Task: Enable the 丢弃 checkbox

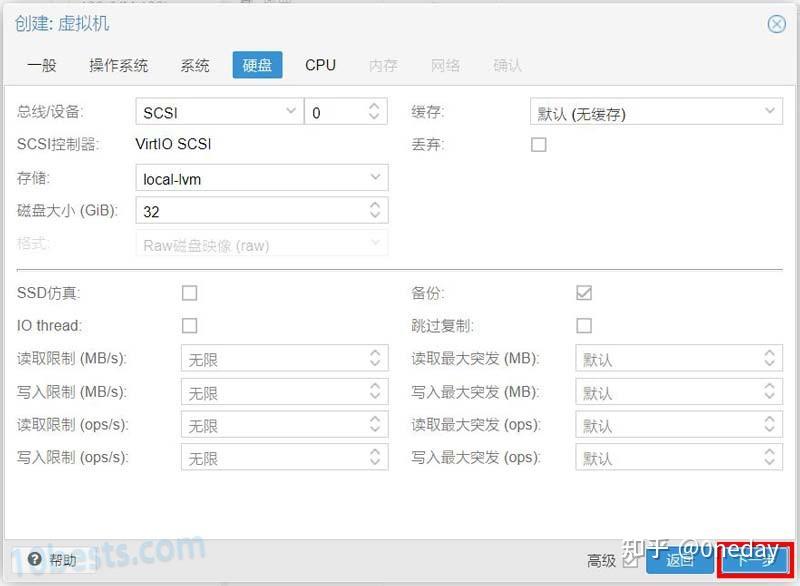Action: [x=537, y=144]
